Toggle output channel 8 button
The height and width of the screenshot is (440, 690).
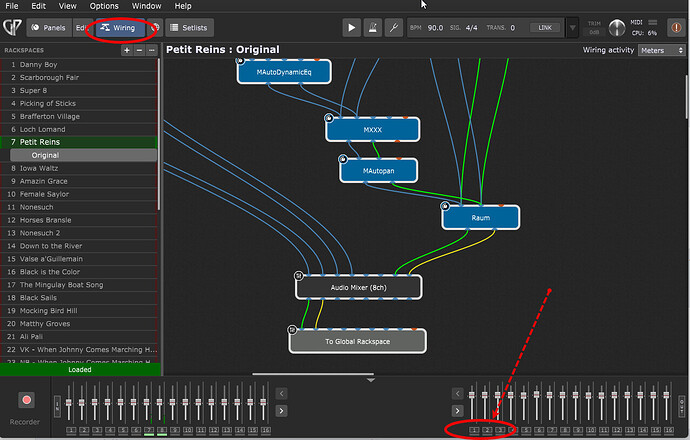565,430
